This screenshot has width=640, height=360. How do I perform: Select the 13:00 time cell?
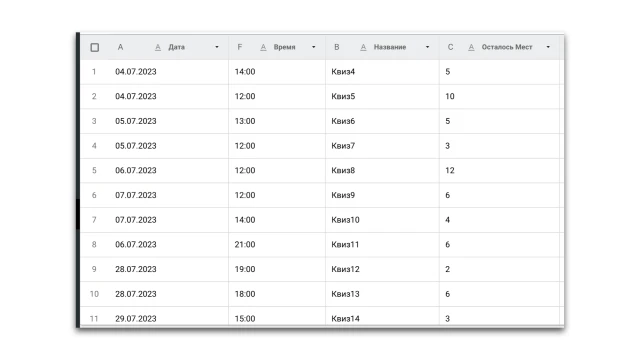(x=277, y=121)
